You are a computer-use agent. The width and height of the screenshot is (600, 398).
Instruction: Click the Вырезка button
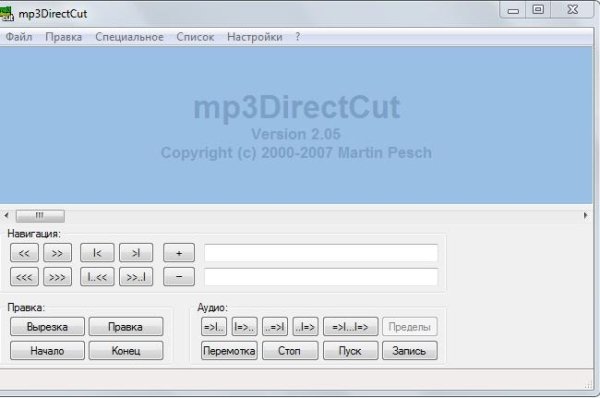(47, 327)
